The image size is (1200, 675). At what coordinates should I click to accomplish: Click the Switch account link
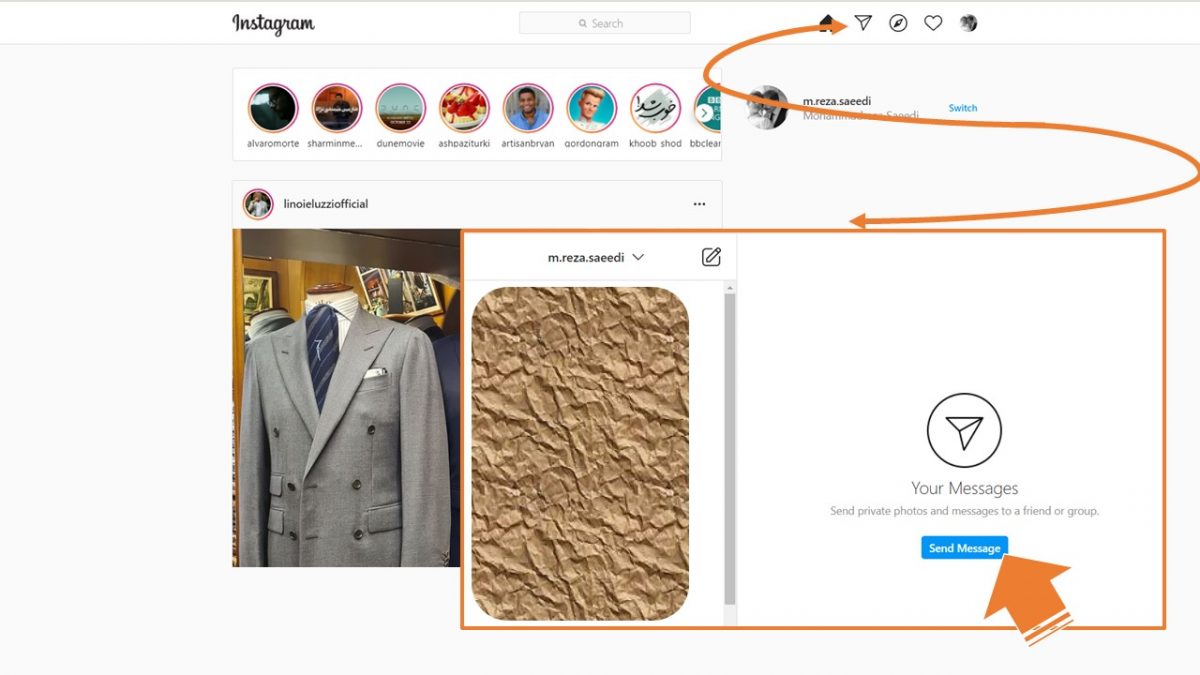click(x=962, y=107)
